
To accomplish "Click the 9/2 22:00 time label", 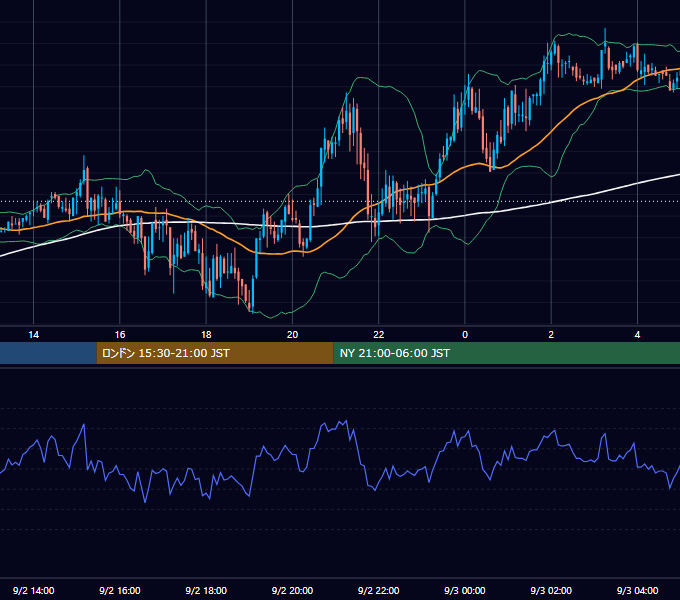I will (x=379, y=590).
